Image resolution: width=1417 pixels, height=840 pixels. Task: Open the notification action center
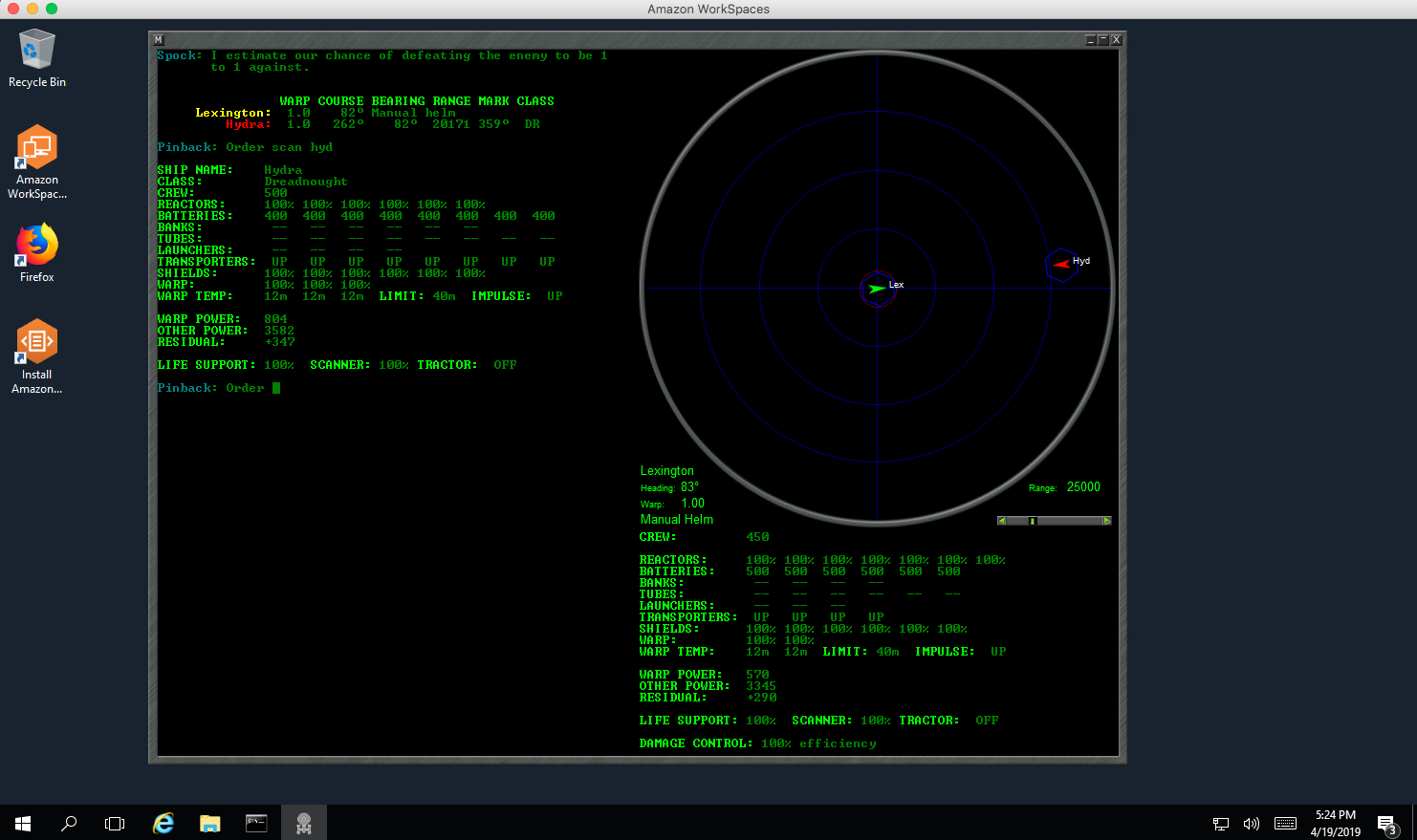[1386, 823]
